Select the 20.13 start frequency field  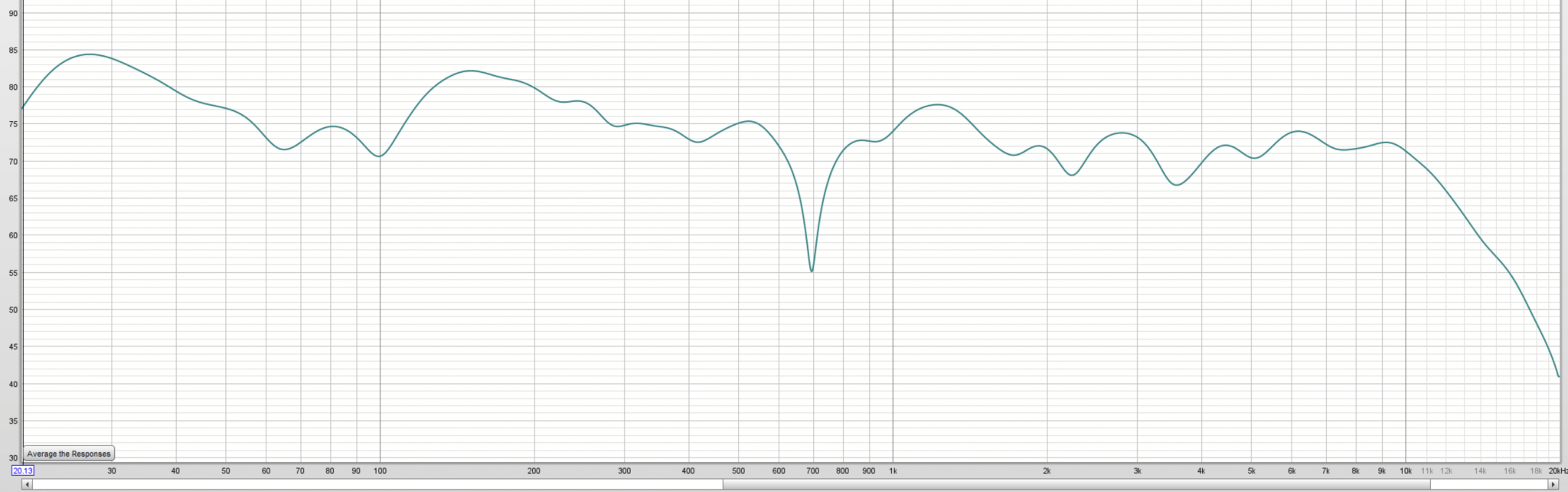click(23, 471)
